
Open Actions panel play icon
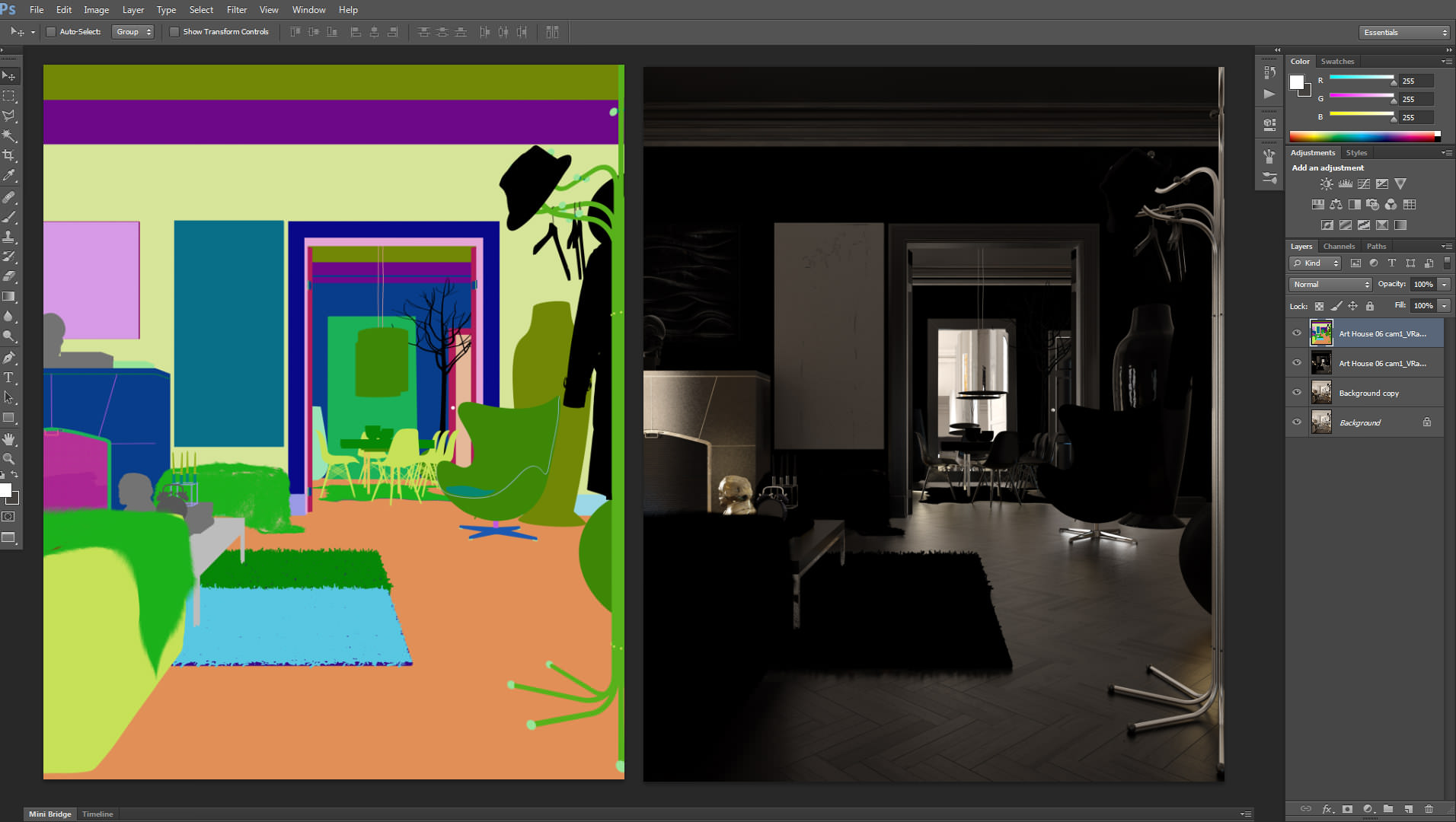coord(1269,94)
